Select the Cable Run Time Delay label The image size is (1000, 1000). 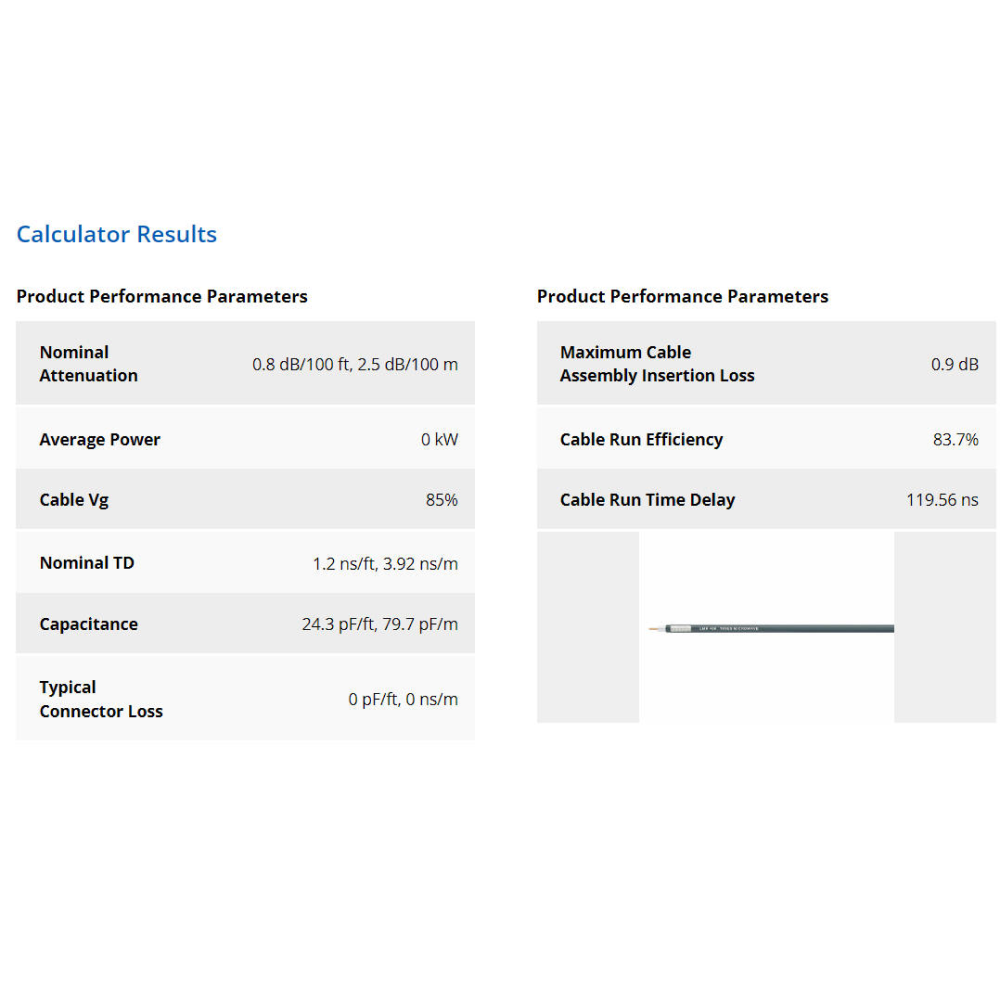pos(647,500)
